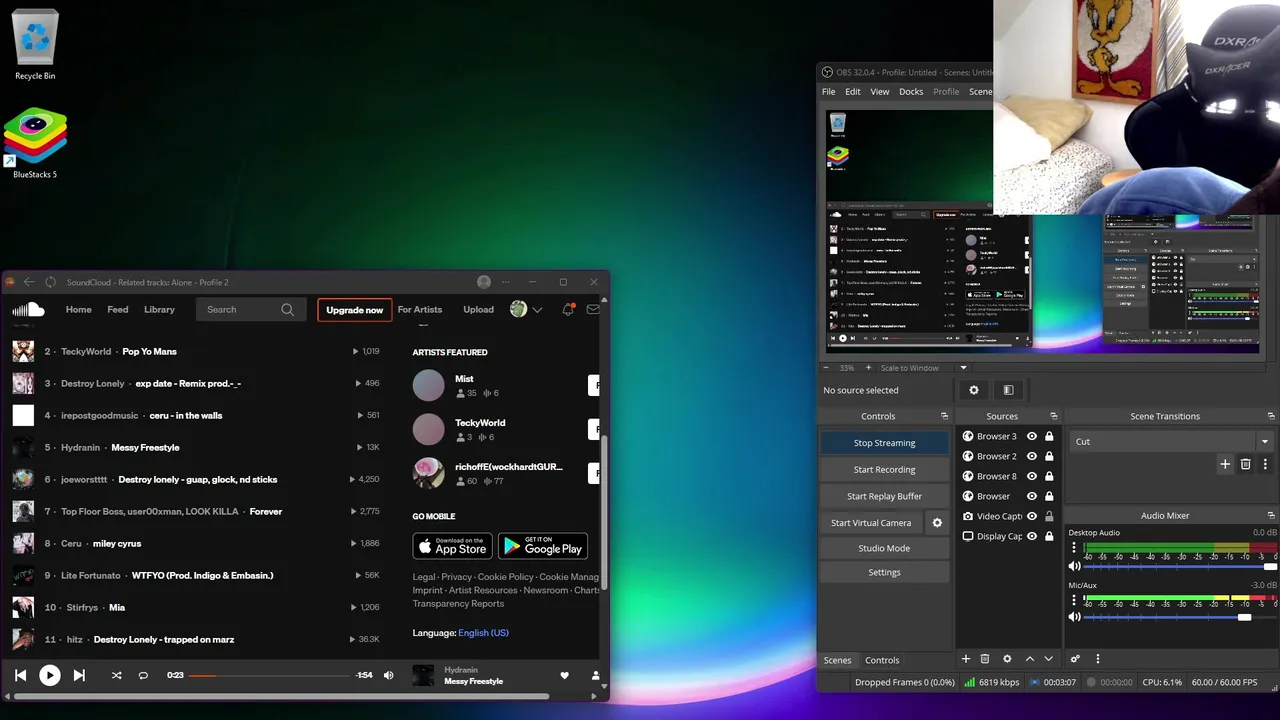Click Stop Streaming in OBS
The image size is (1280, 720).
(884, 443)
